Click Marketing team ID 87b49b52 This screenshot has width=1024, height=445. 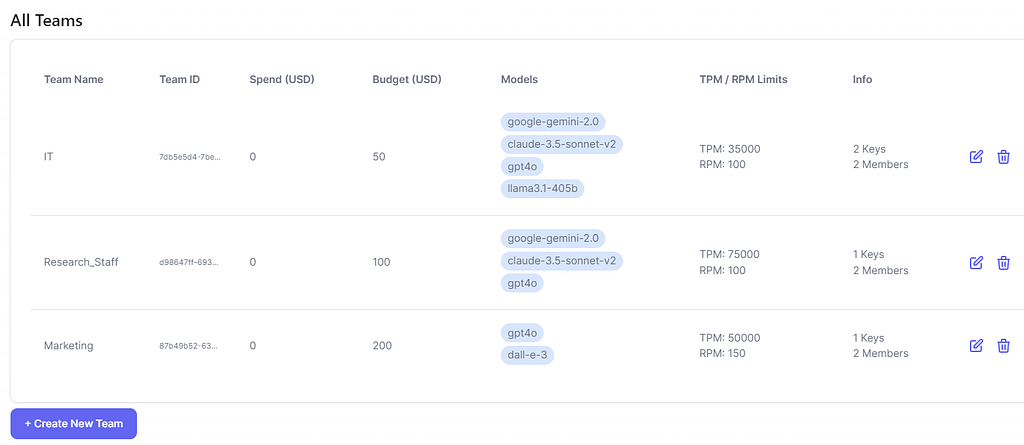pyautogui.click(x=189, y=346)
